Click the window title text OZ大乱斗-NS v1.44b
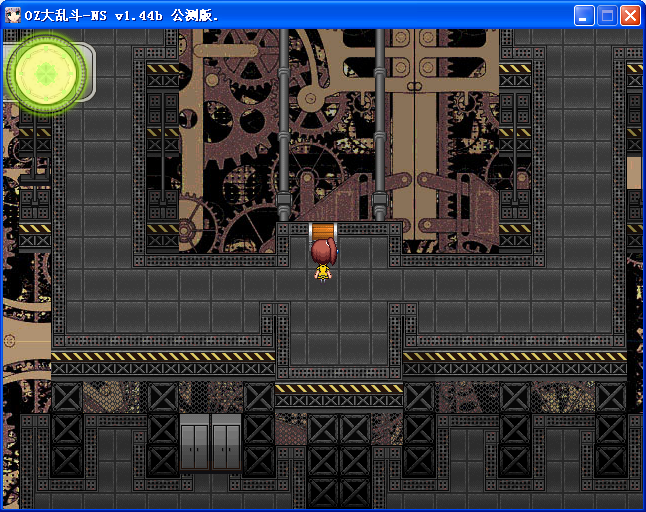This screenshot has height=512, width=646. [x=94, y=16]
